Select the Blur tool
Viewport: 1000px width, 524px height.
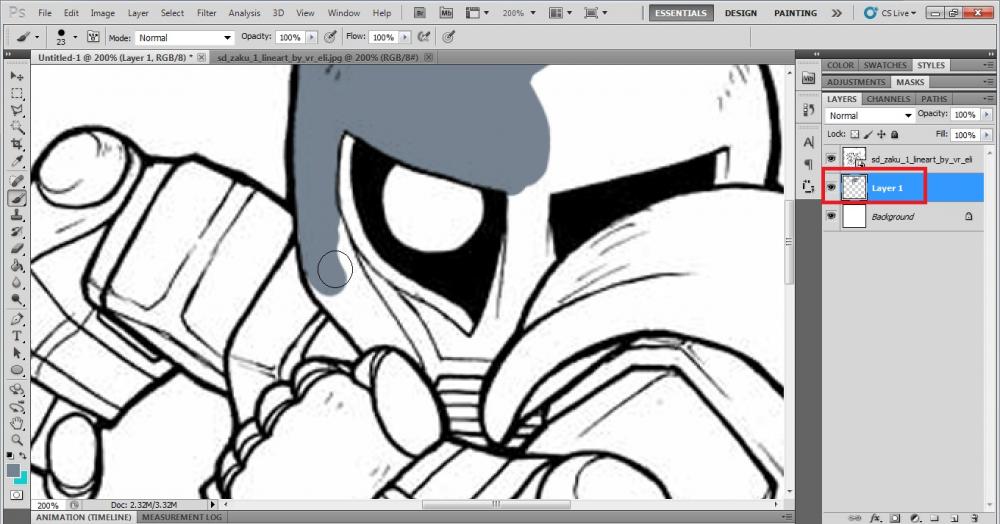17,284
